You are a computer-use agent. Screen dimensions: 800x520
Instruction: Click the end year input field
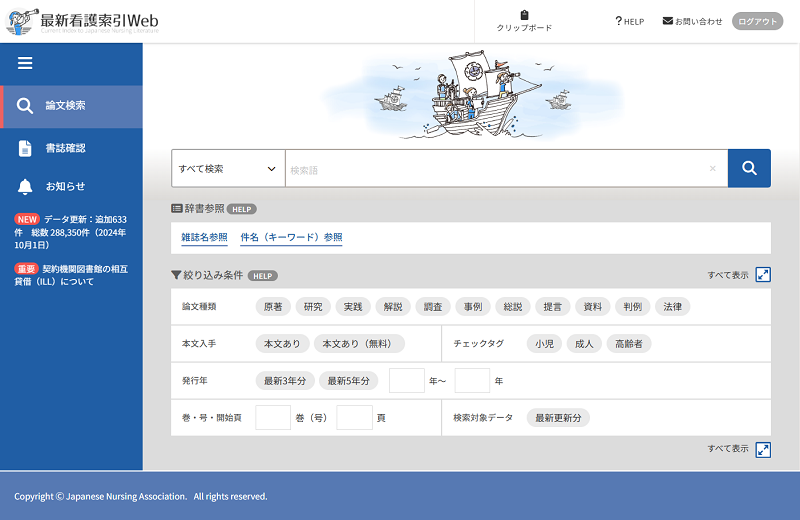pos(472,381)
